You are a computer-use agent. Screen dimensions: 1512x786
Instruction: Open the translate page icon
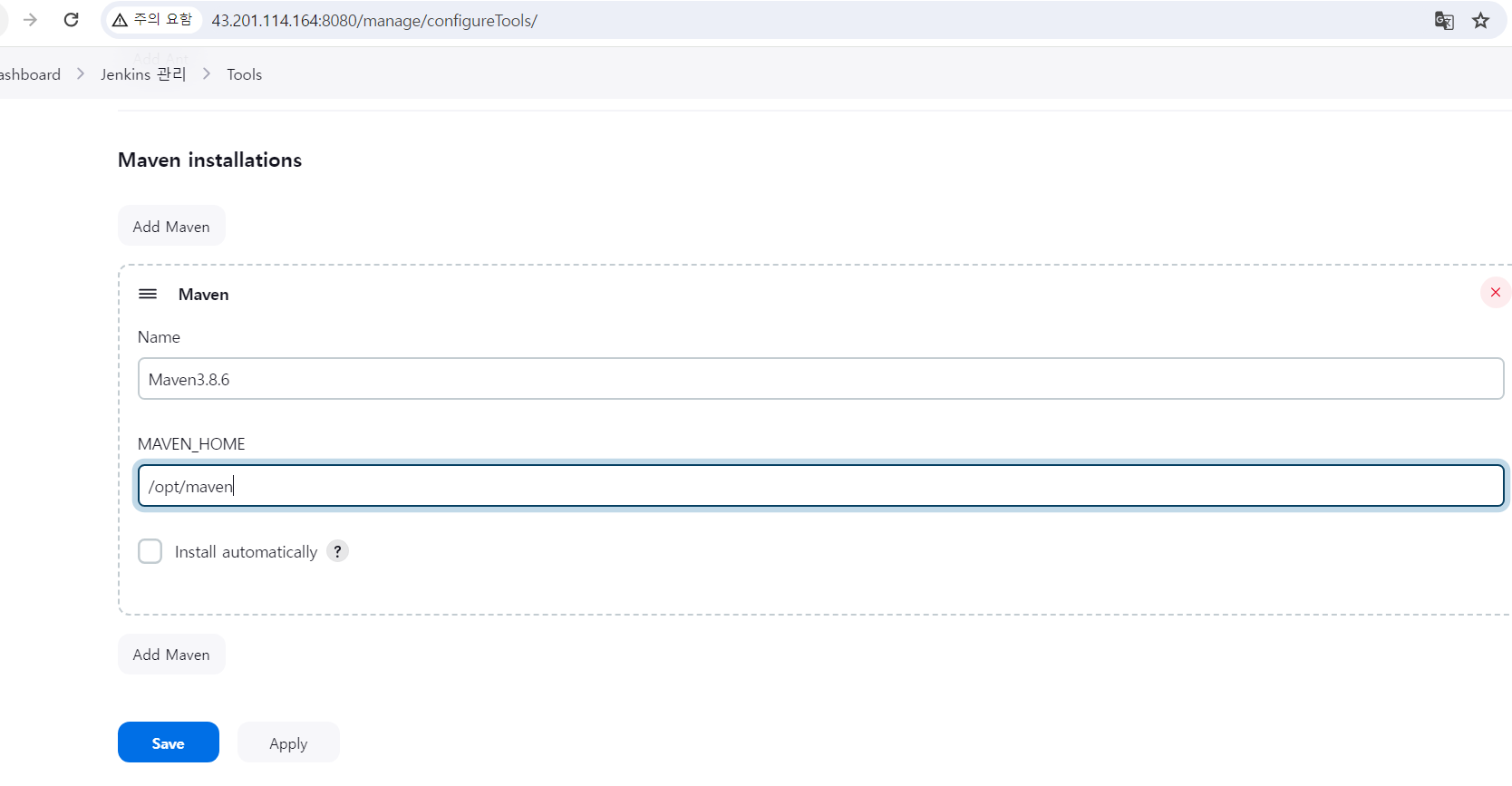1444,20
